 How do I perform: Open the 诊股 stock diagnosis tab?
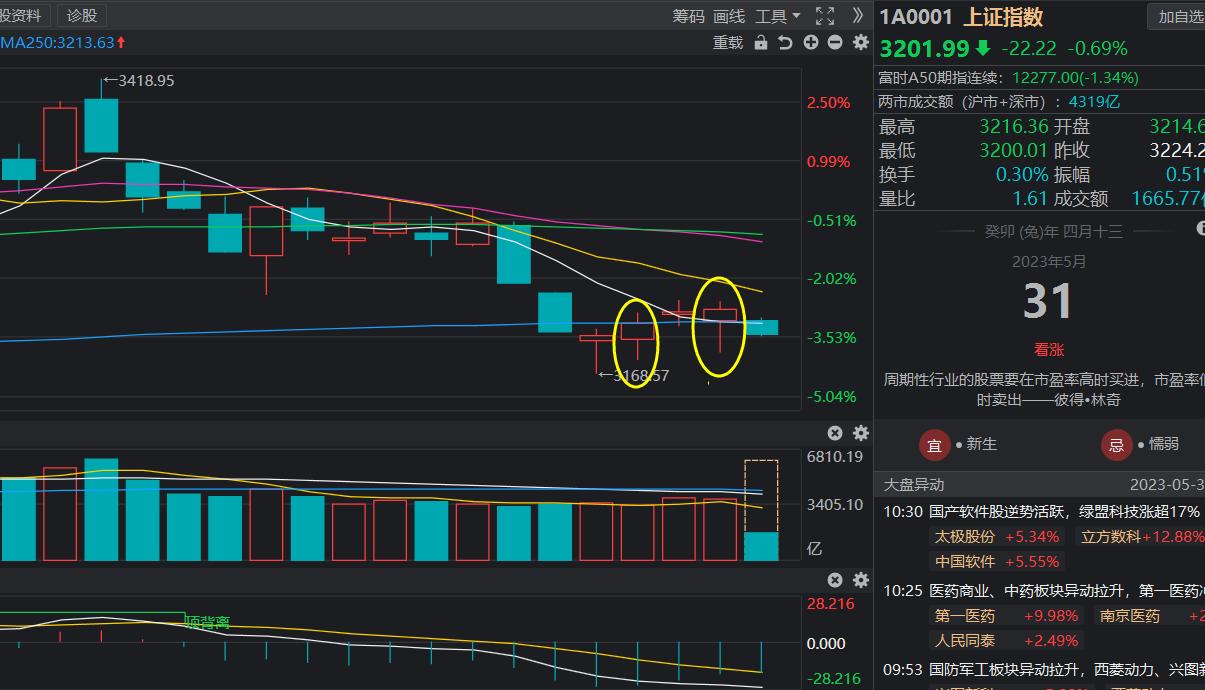pos(82,16)
